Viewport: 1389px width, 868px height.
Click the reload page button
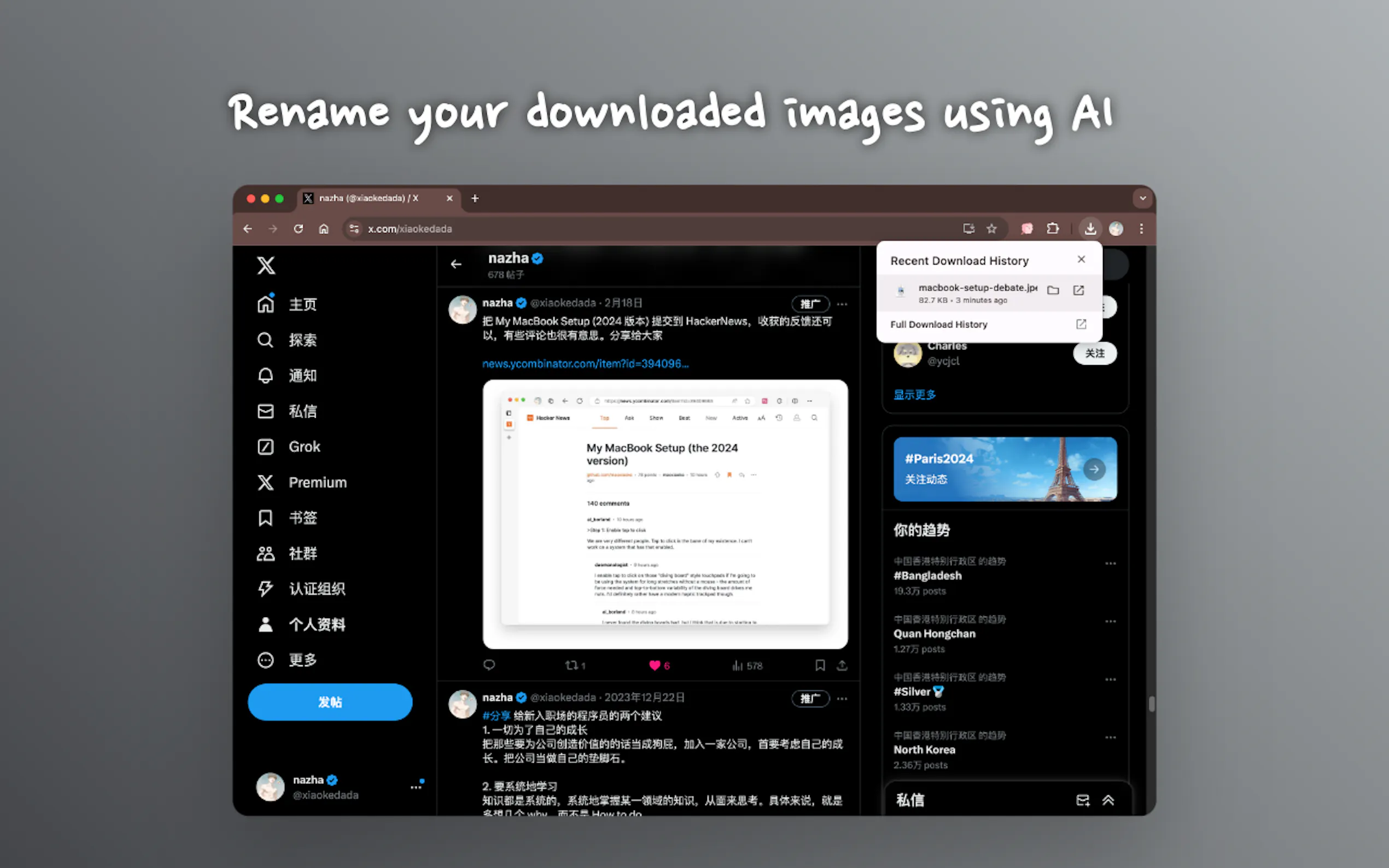(298, 228)
